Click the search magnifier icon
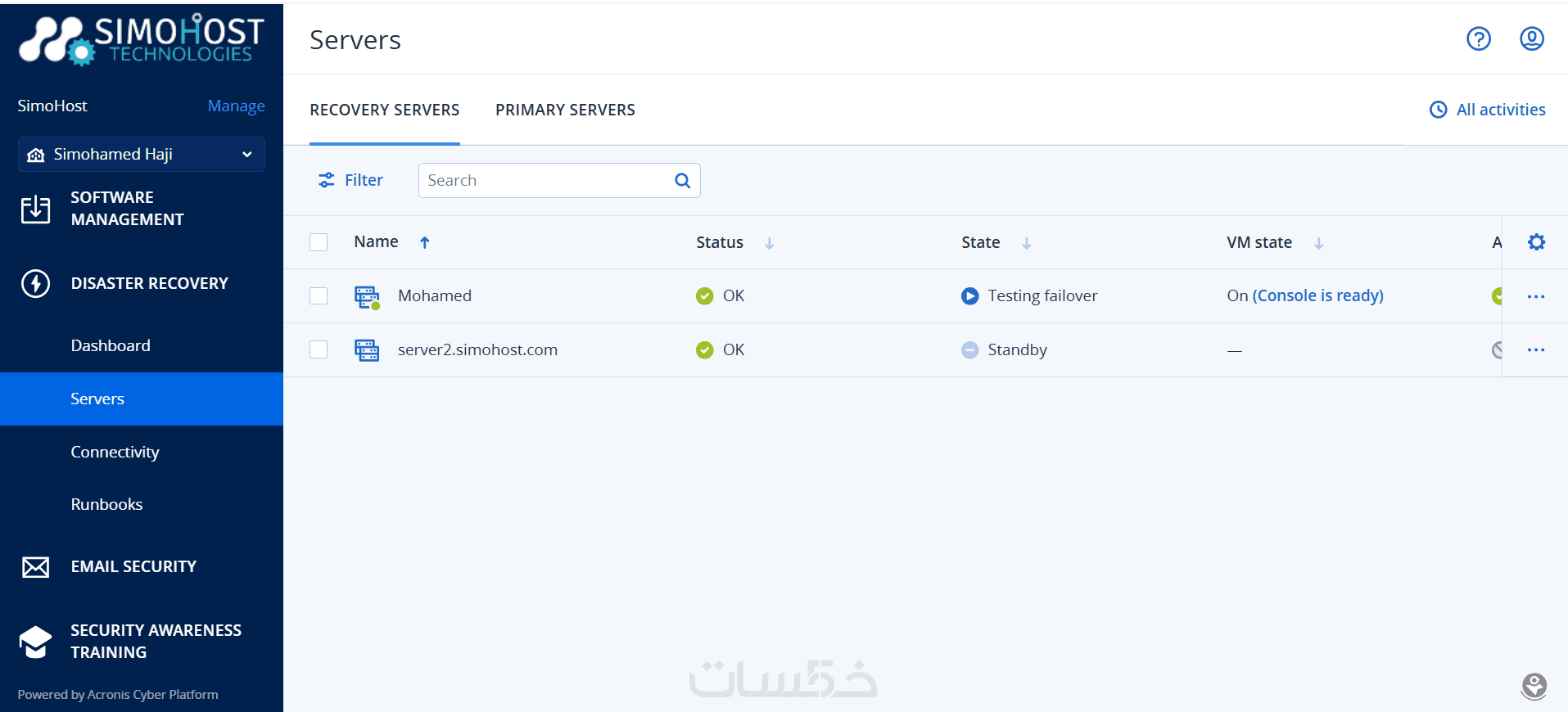Screen dimensions: 1568x712 [x=682, y=181]
